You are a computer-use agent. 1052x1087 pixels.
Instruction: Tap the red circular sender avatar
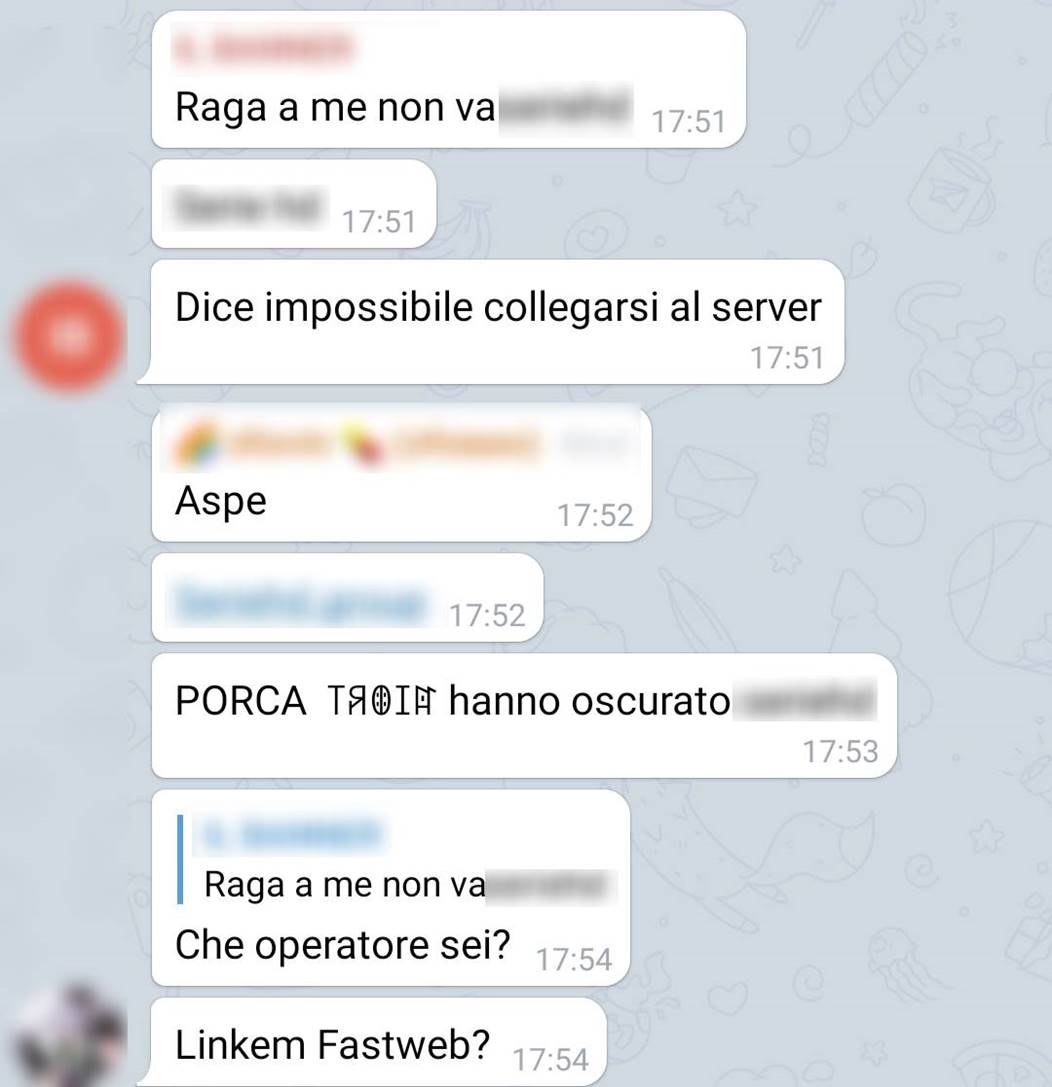pyautogui.click(x=69, y=336)
